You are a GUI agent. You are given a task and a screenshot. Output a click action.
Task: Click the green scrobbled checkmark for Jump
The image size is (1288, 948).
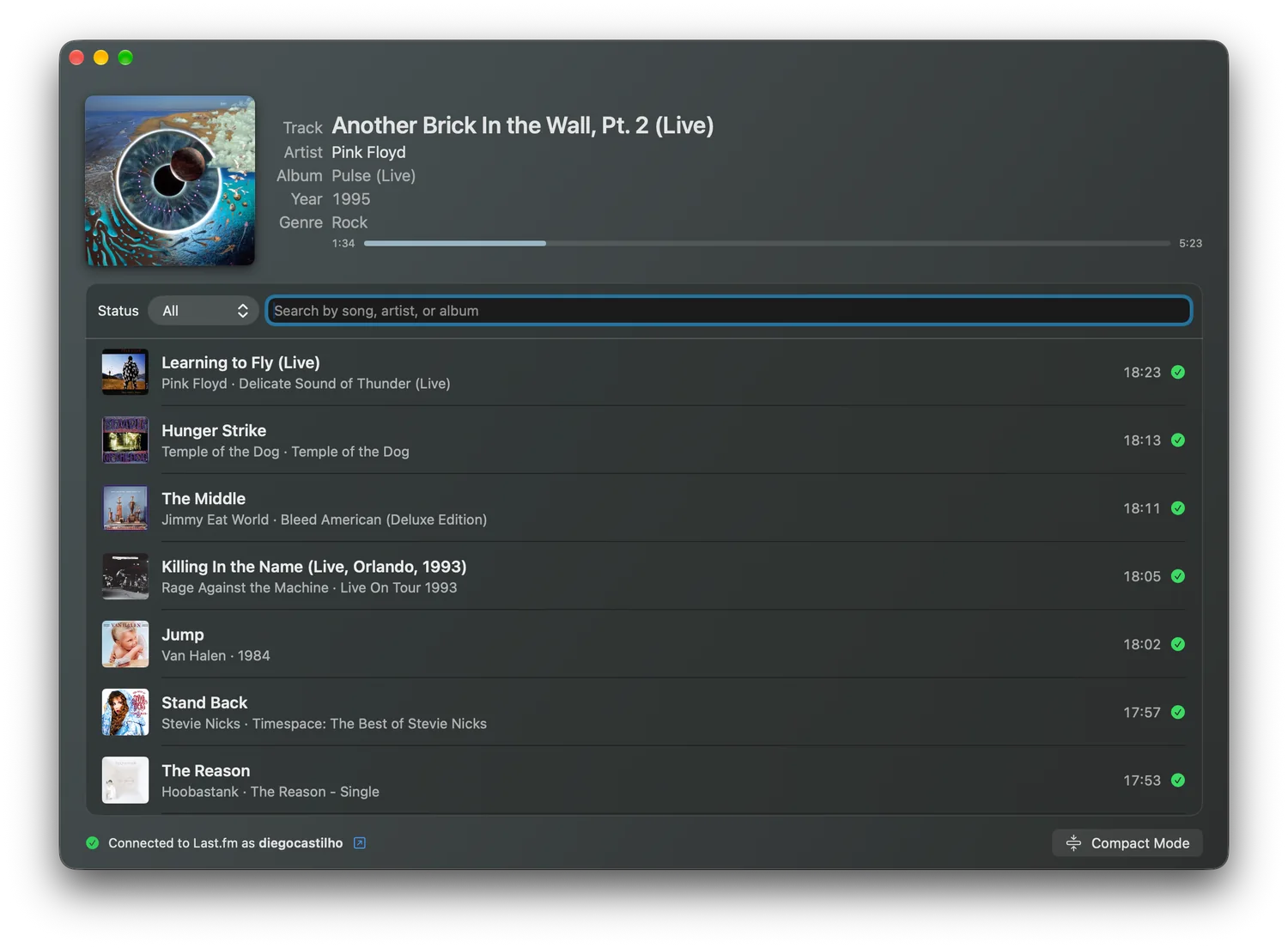pos(1178,644)
